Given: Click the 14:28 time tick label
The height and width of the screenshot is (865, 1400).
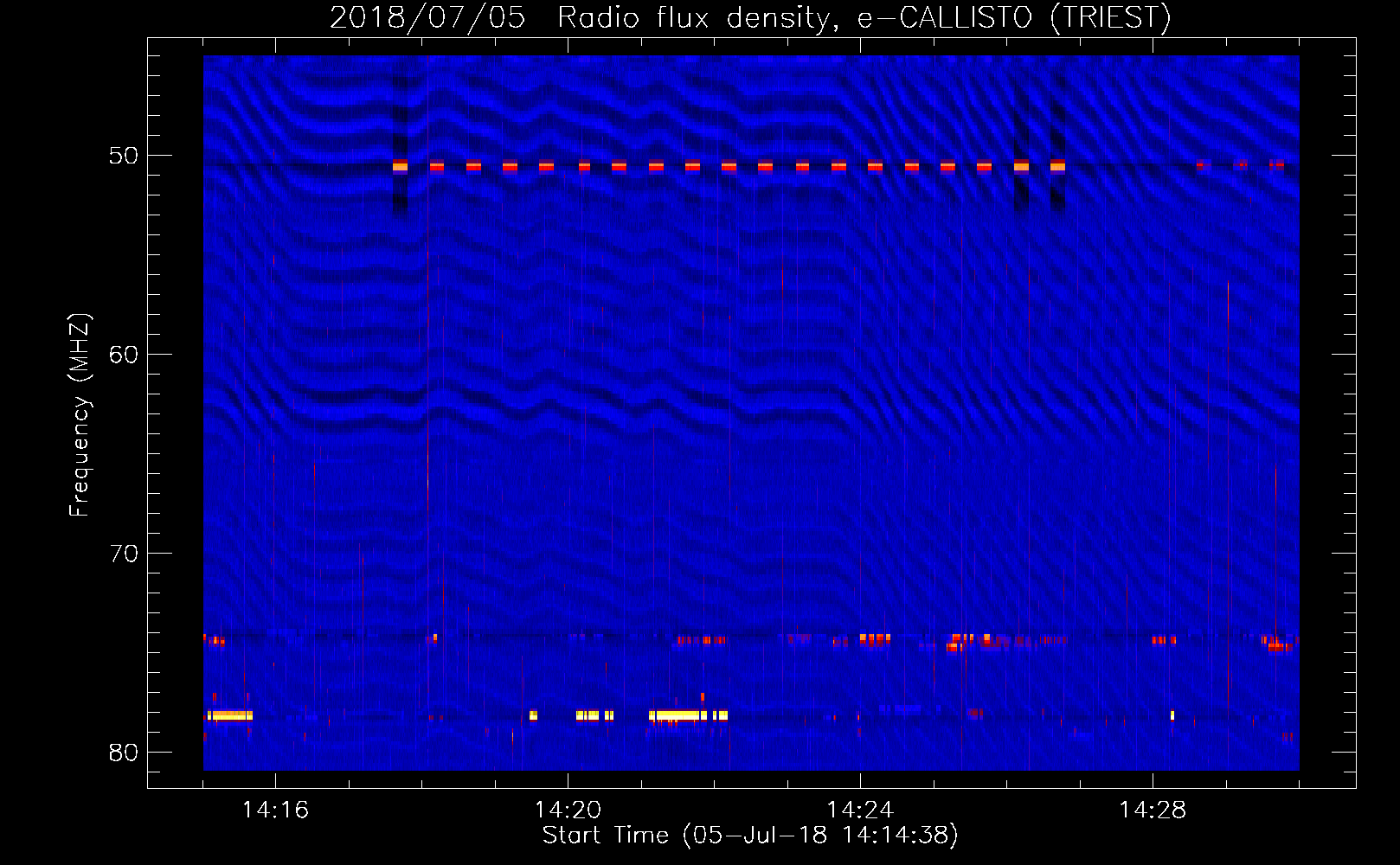Looking at the screenshot, I should click(x=1153, y=811).
